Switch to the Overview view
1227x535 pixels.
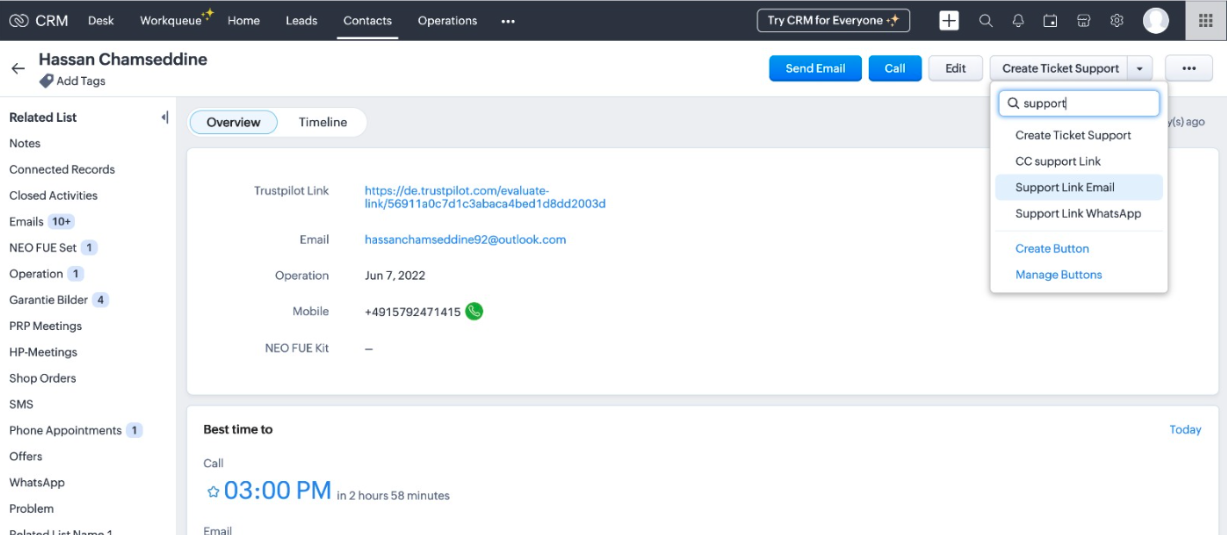tap(233, 122)
